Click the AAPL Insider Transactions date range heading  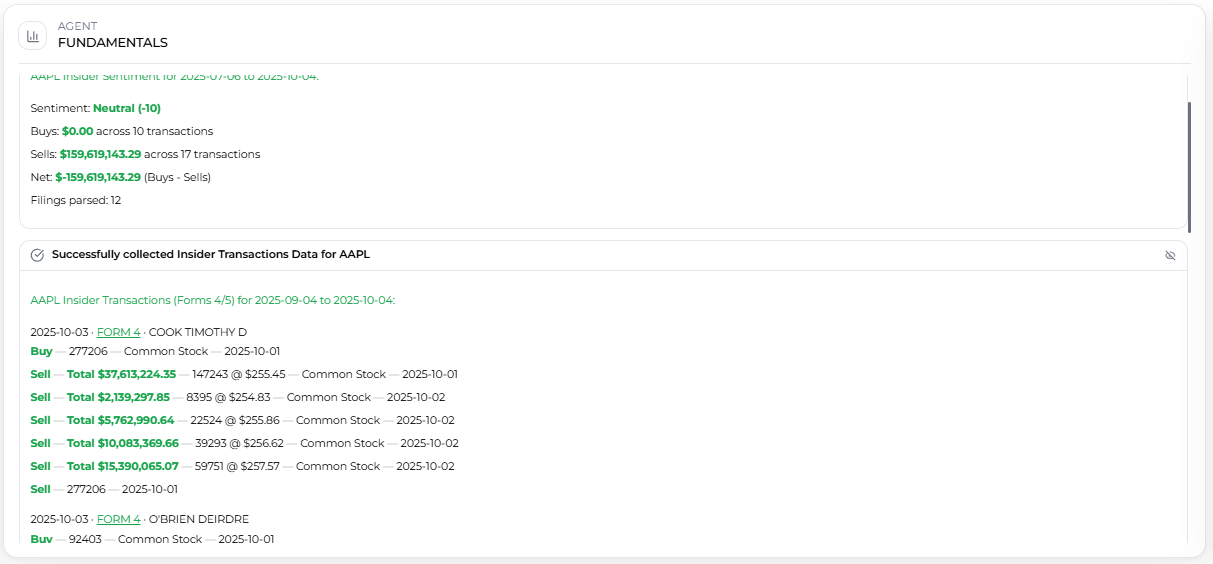pos(213,300)
